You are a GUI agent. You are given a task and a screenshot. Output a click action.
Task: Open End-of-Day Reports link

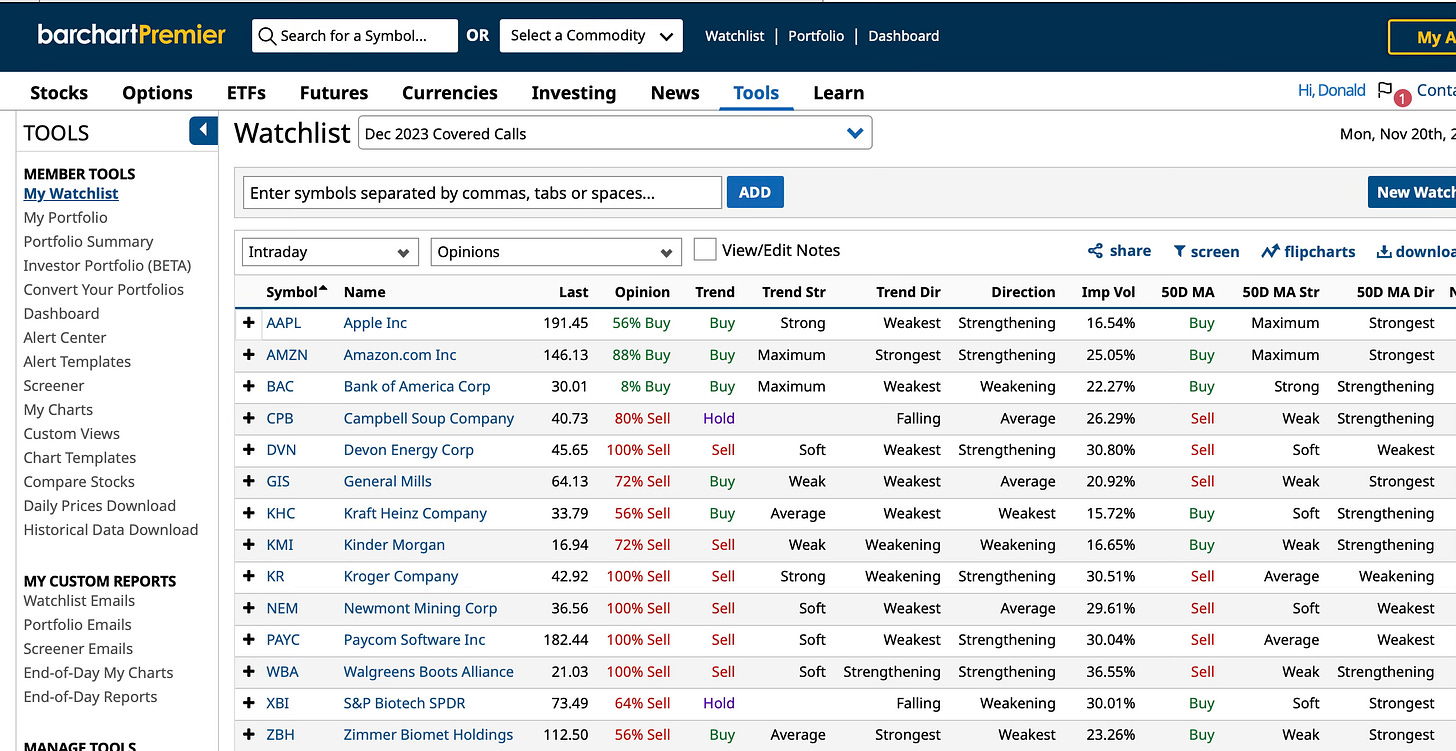click(x=90, y=696)
